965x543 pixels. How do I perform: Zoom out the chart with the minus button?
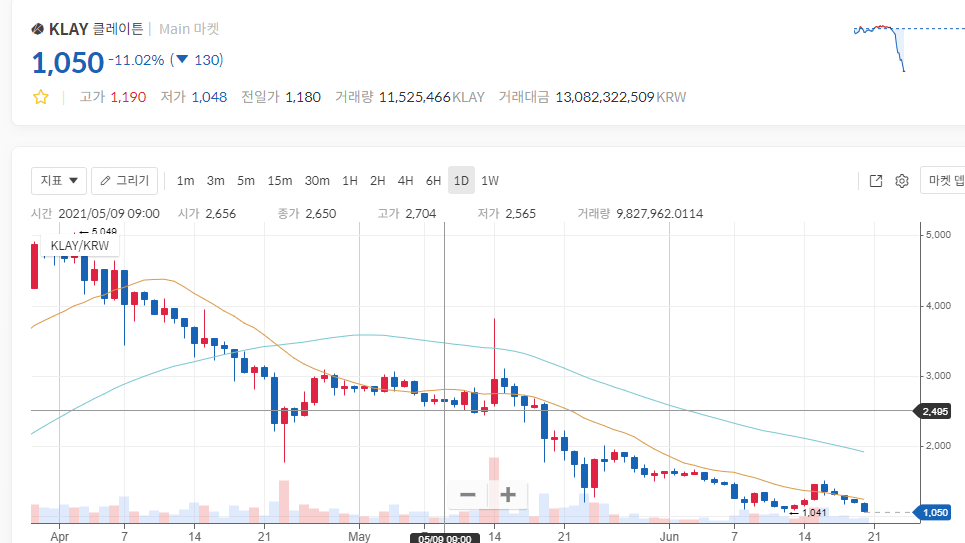click(468, 495)
